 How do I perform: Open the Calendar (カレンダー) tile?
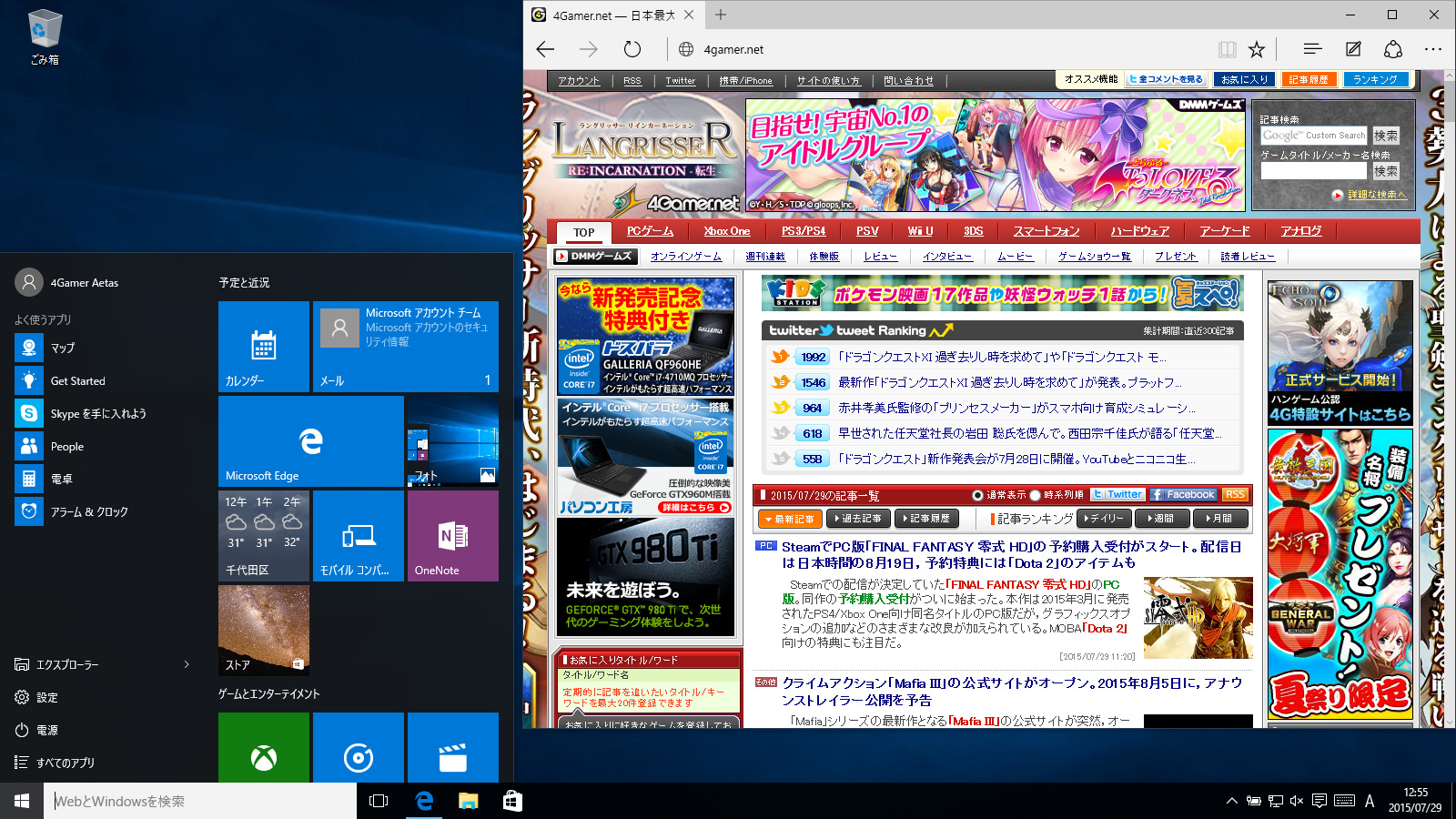(x=264, y=347)
